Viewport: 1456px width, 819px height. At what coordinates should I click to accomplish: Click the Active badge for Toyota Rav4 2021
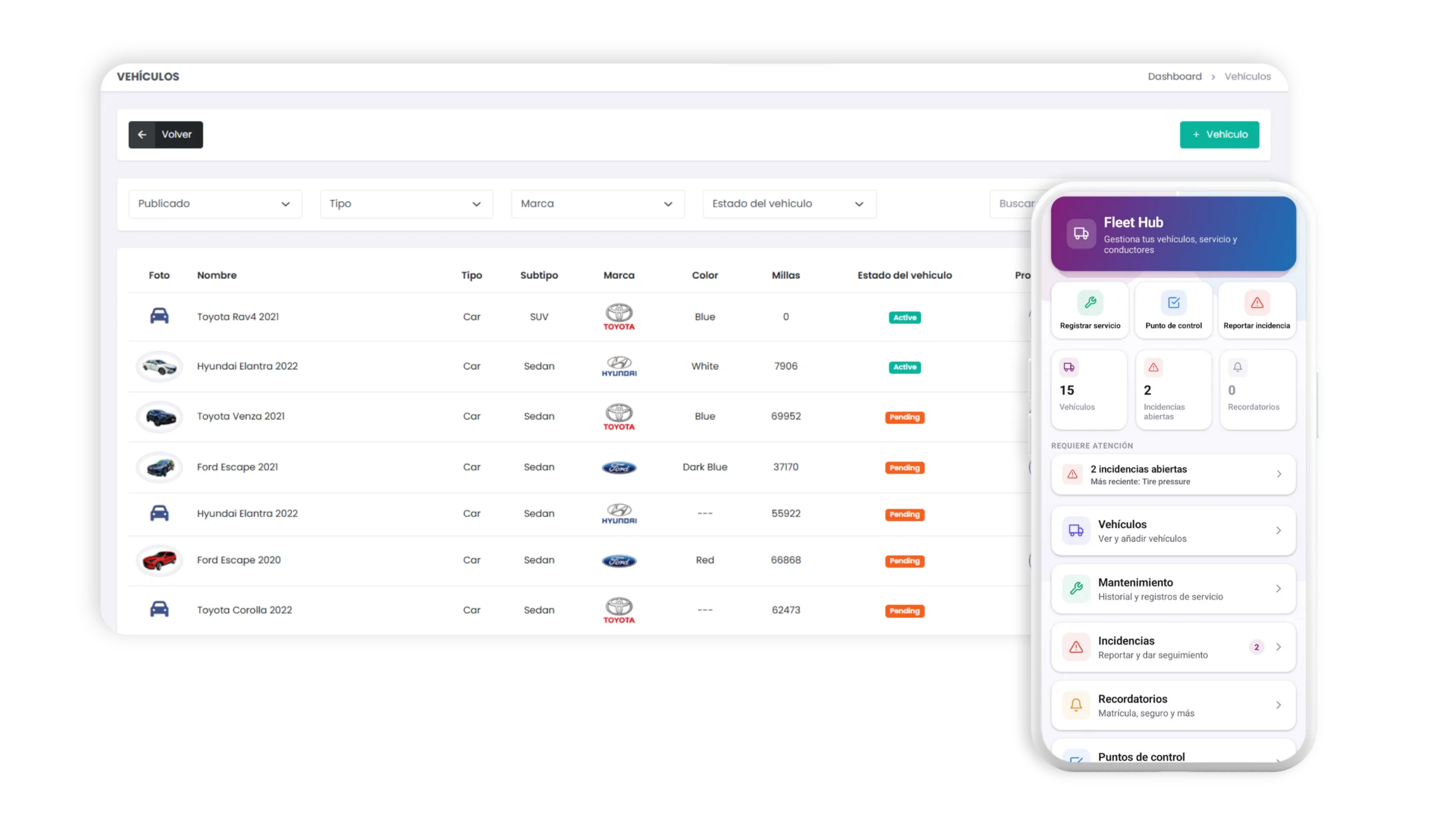tap(904, 317)
